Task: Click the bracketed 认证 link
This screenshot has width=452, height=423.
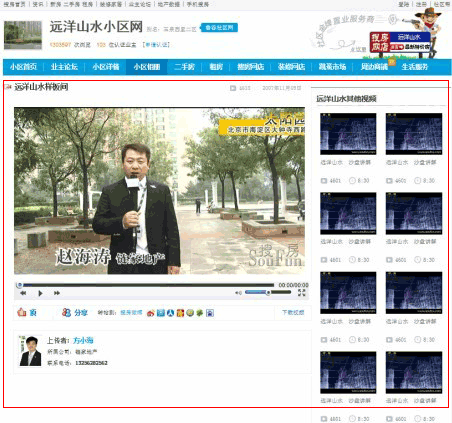Action: [156, 44]
